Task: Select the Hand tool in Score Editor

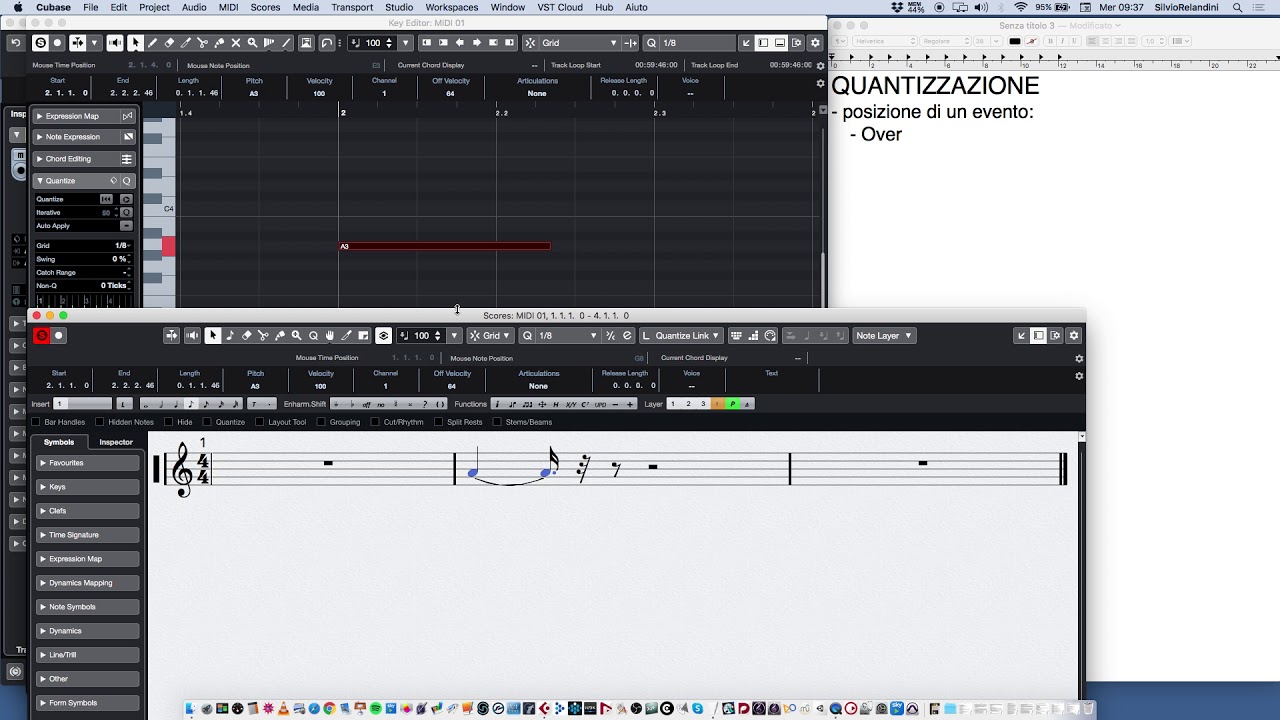Action: click(x=331, y=336)
